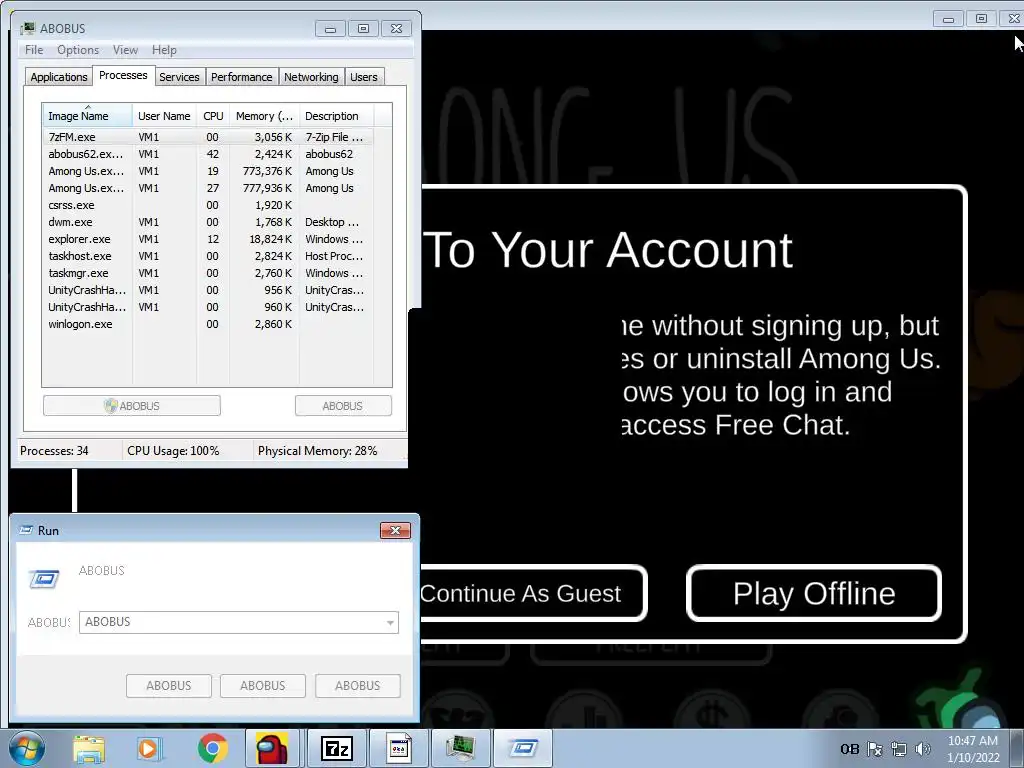The image size is (1024, 768).
Task: Select the dwm.exe process
Action: tap(208, 222)
